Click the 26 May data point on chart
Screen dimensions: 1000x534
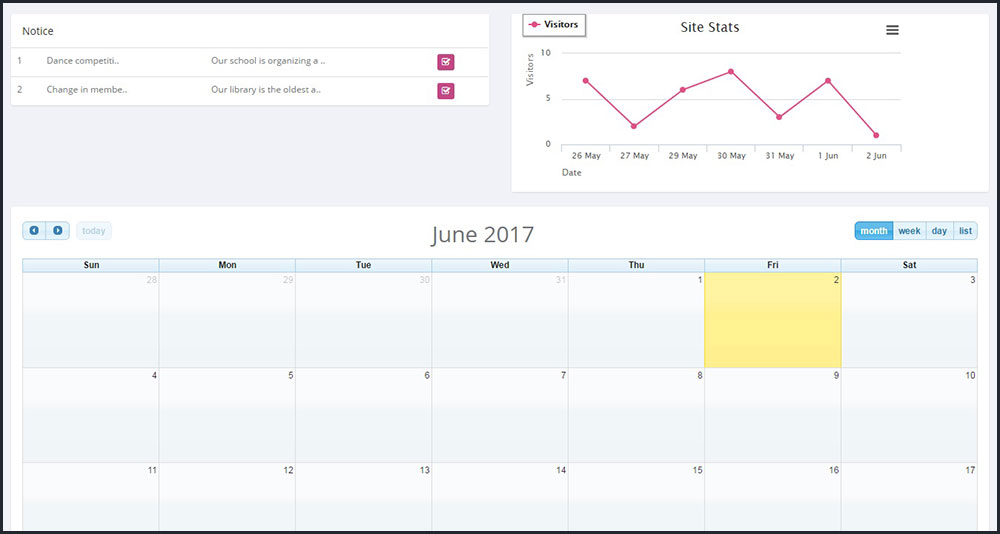(585, 80)
